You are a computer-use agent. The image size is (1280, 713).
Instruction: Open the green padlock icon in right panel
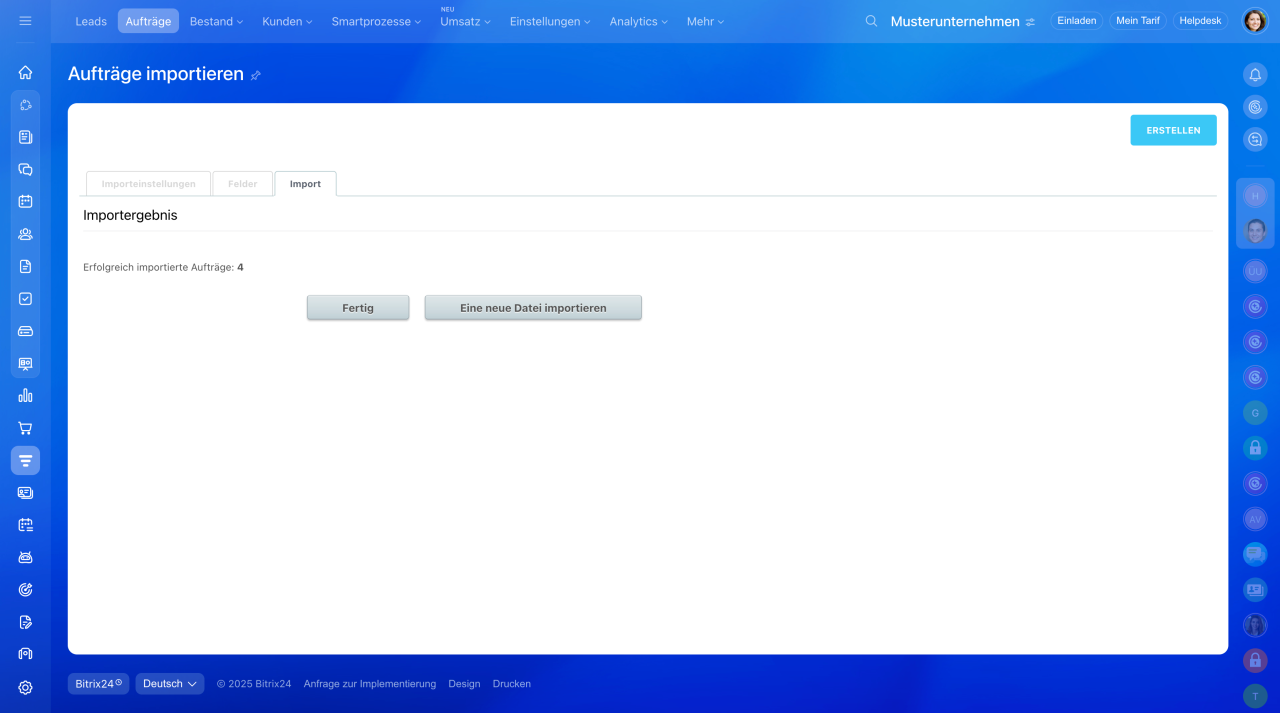[x=1255, y=448]
